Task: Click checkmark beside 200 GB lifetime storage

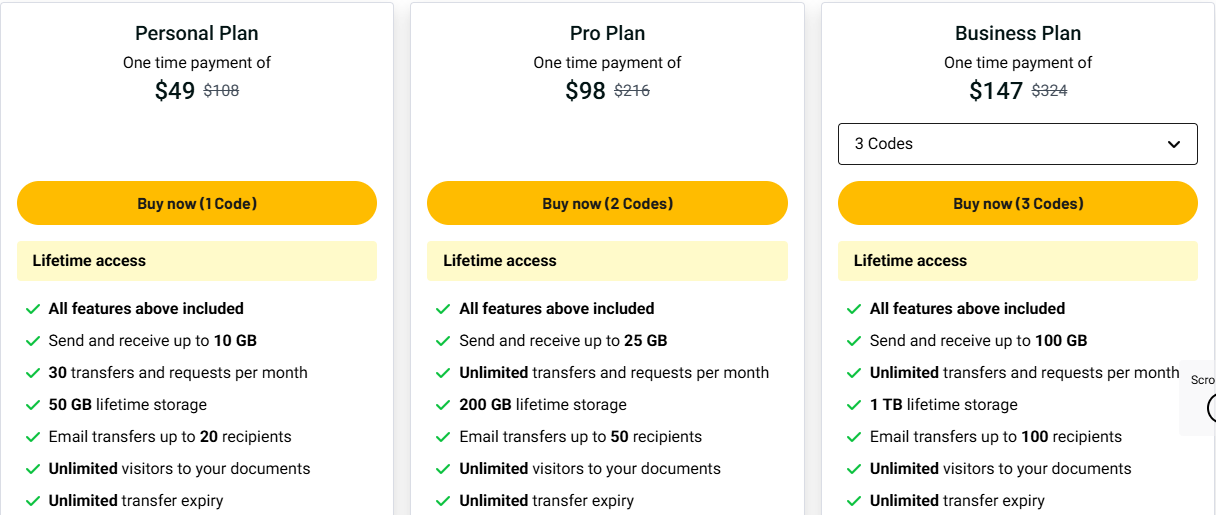Action: 443,405
